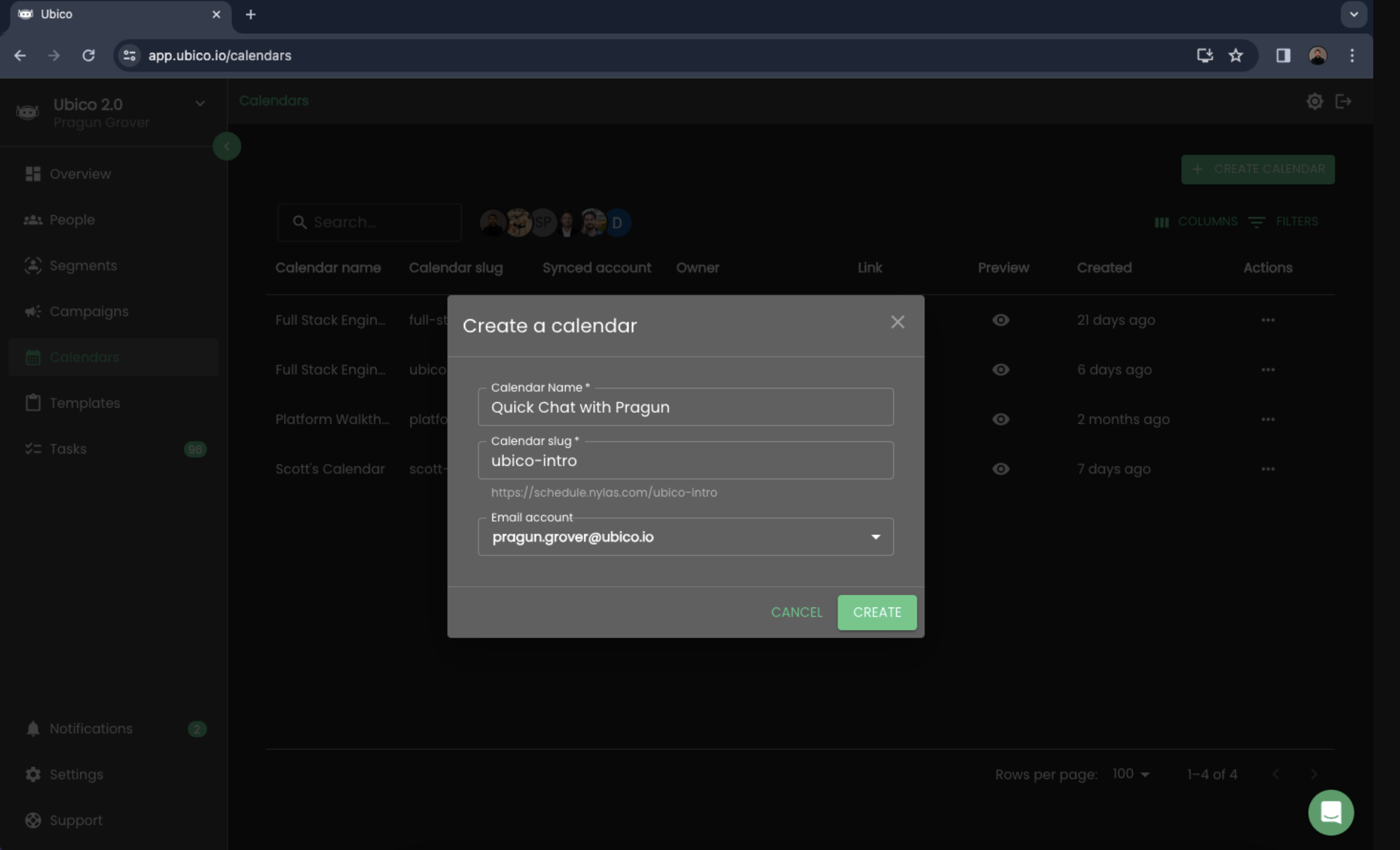
Task: Open Tasks in the sidebar
Action: [x=113, y=449]
